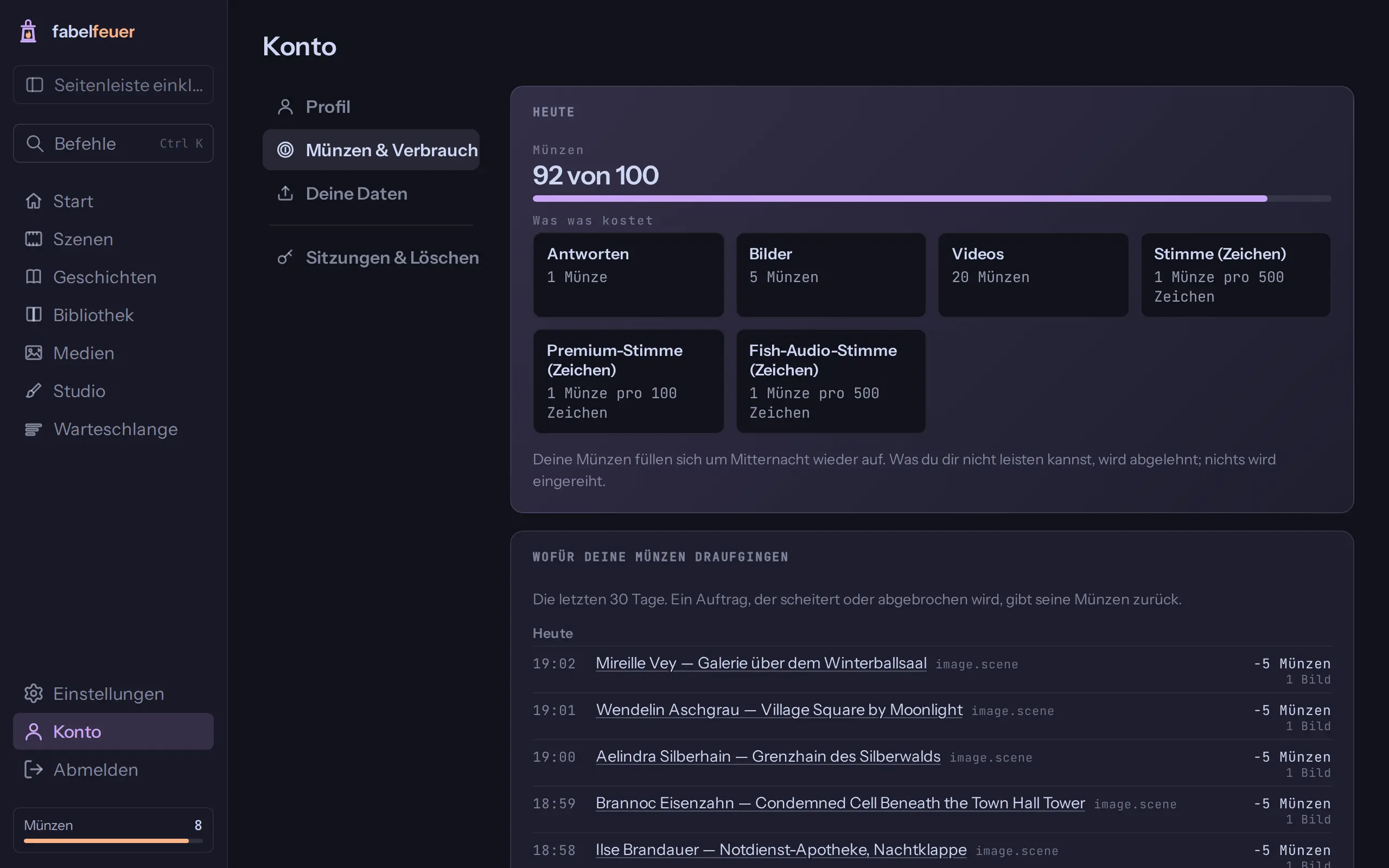This screenshot has width=1389, height=868.
Task: Click the queue icon next to Warteschlange
Action: point(33,429)
